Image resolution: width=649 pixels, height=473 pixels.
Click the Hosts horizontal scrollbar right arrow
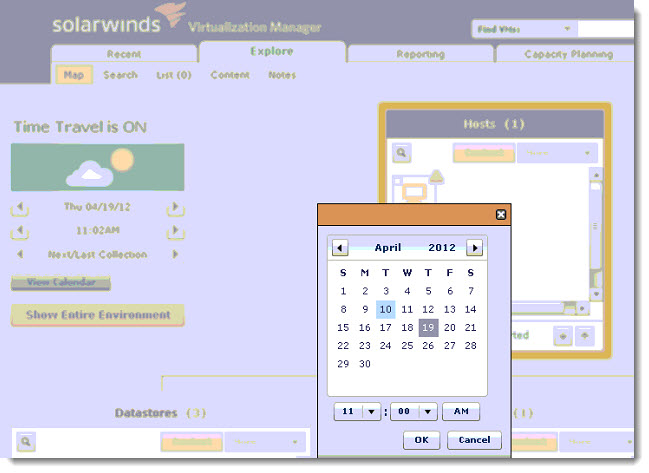tap(582, 308)
